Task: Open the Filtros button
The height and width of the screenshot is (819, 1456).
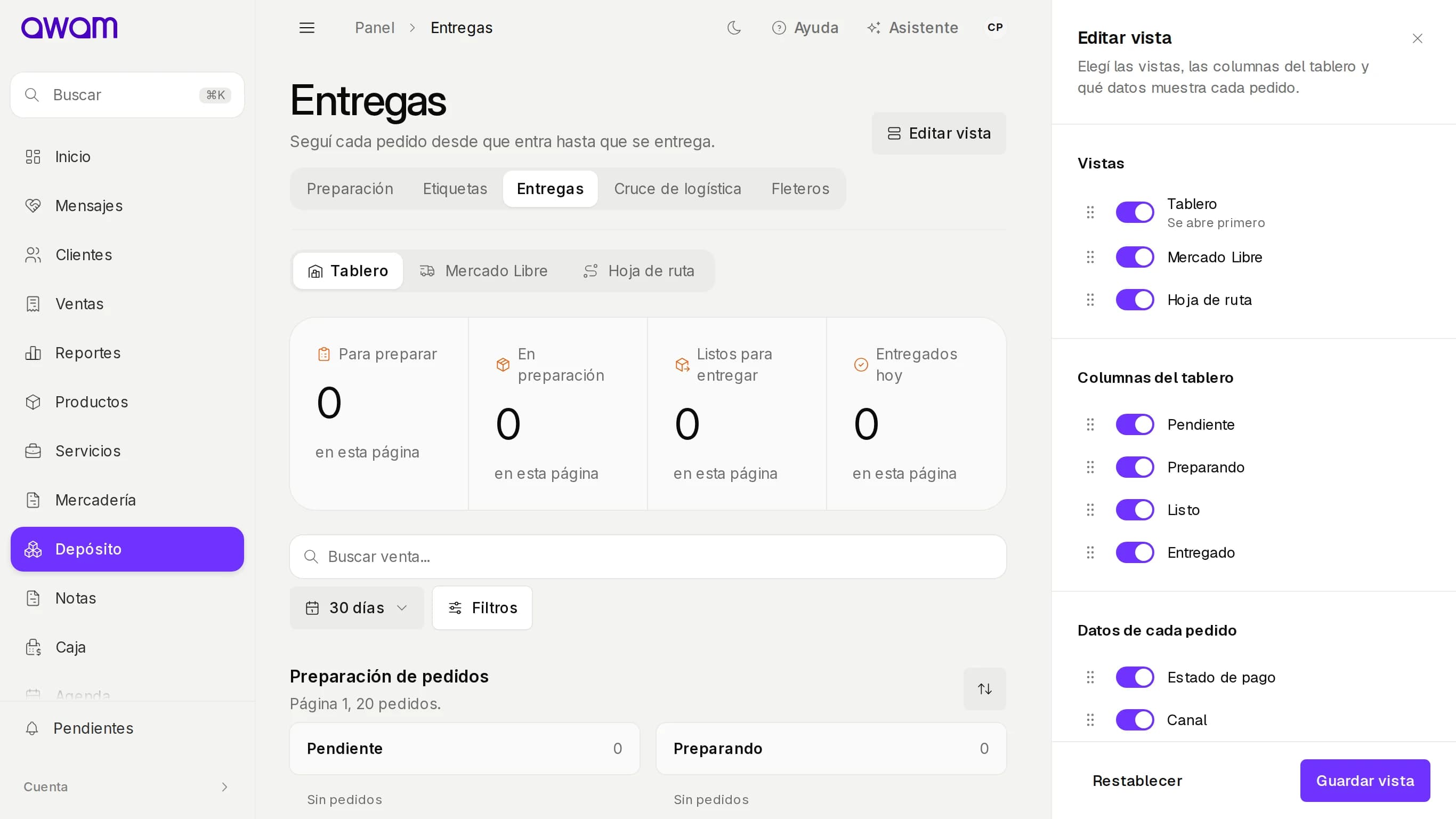Action: (x=482, y=608)
